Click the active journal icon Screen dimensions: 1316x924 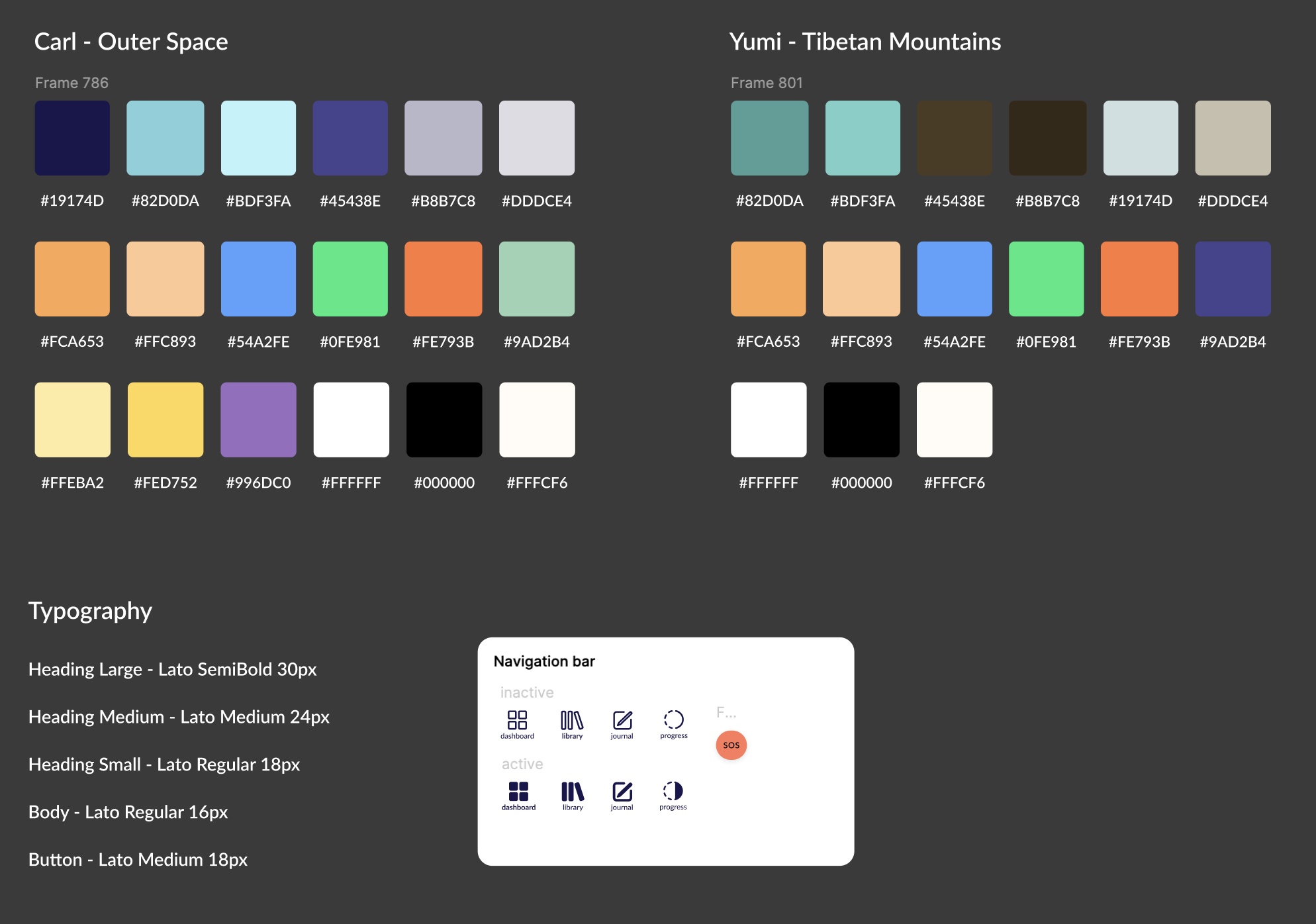pos(622,791)
